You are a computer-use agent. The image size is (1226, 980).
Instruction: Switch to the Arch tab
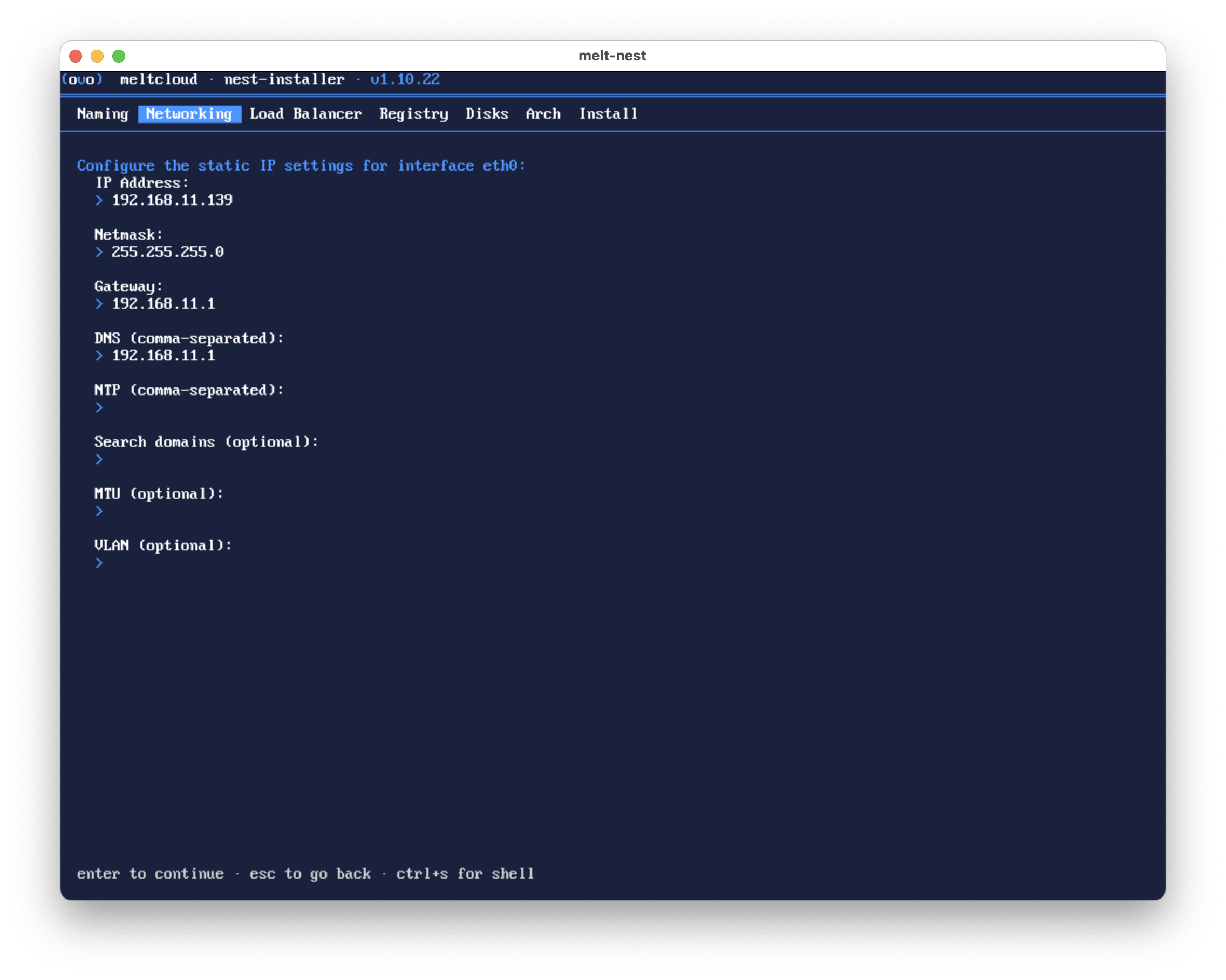point(543,114)
